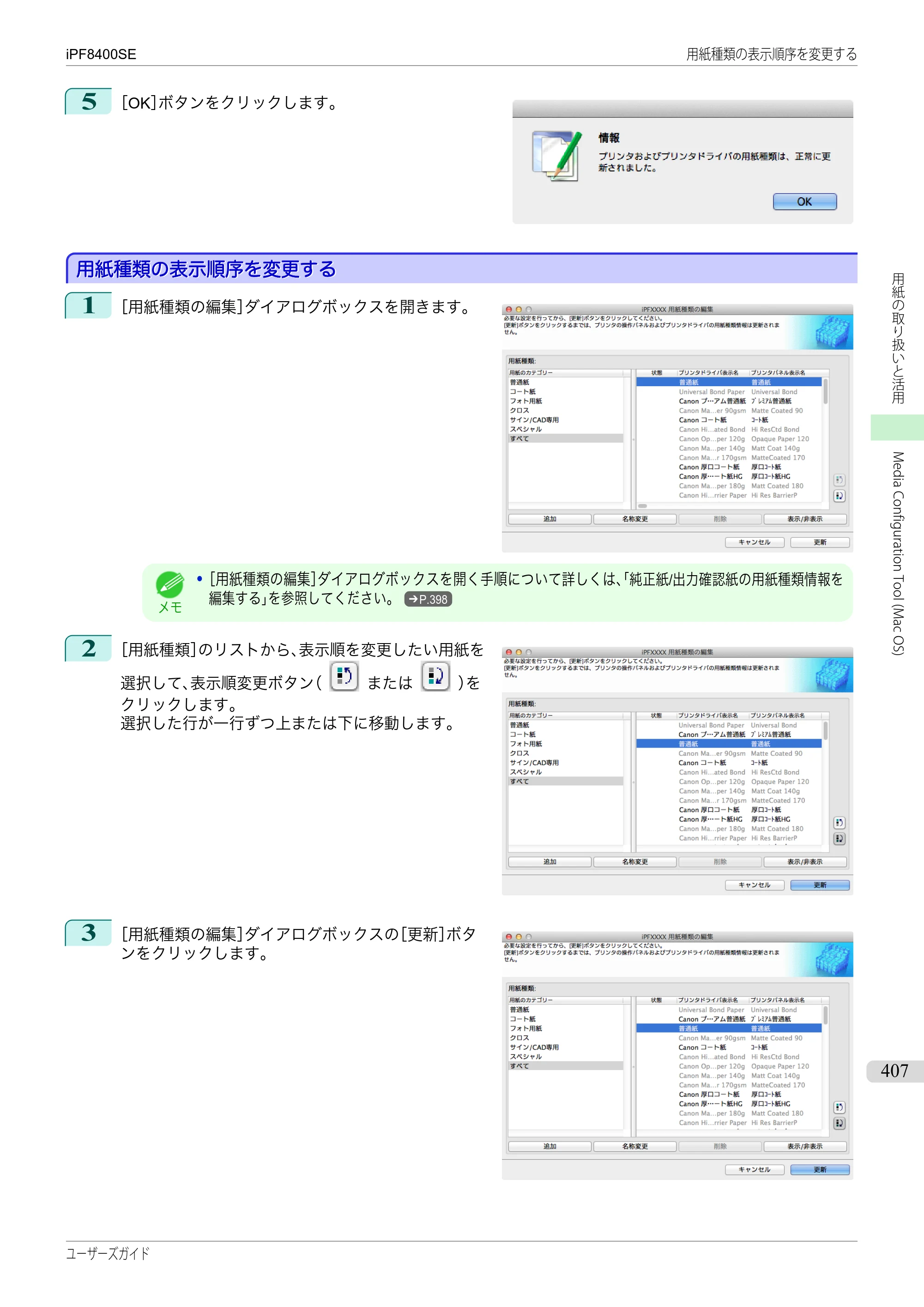Select Canon コート紙 row in step 1 dialog
The width and height of the screenshot is (924, 1307).
tap(729, 420)
